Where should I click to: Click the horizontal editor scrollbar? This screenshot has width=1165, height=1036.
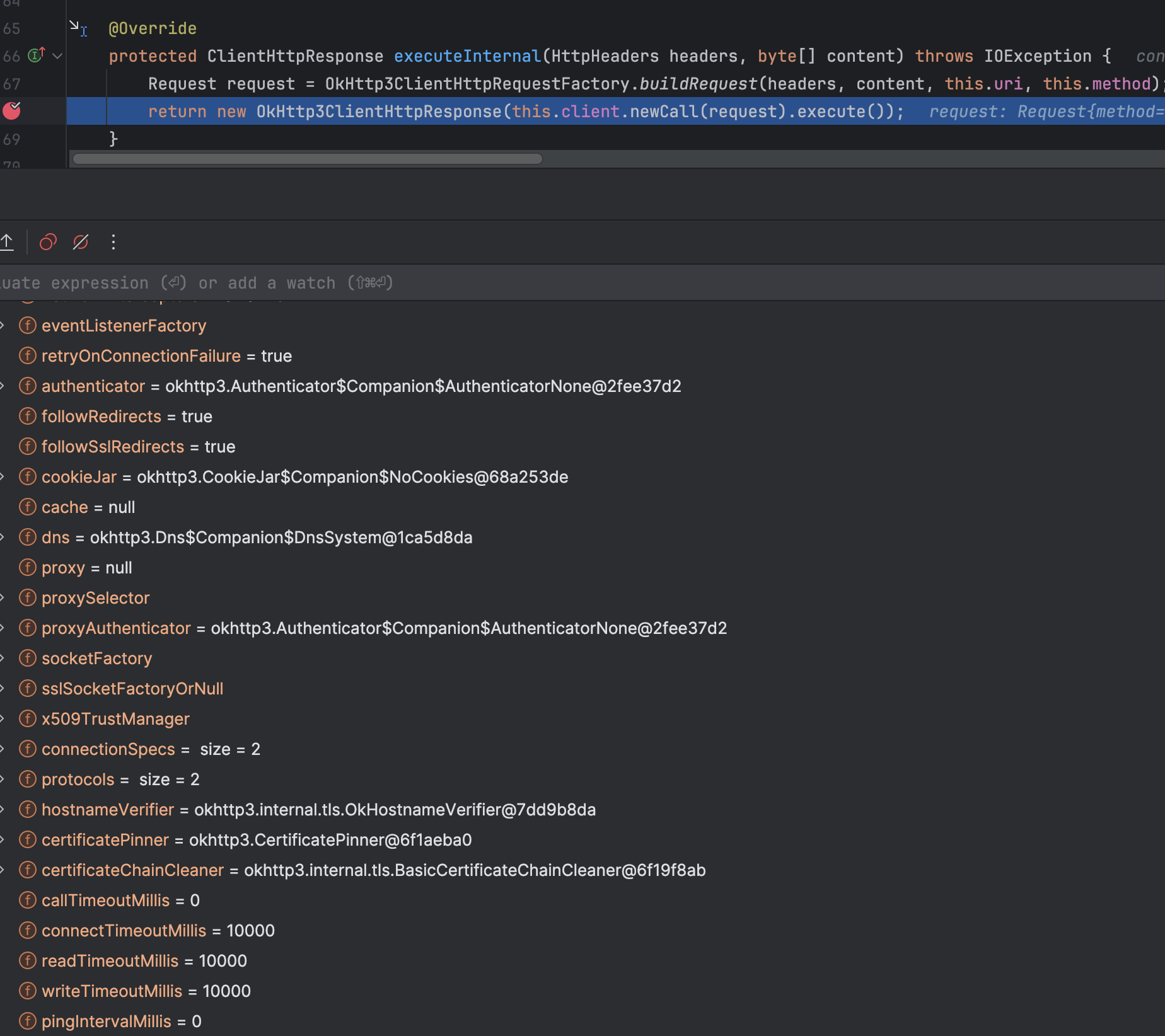308,159
